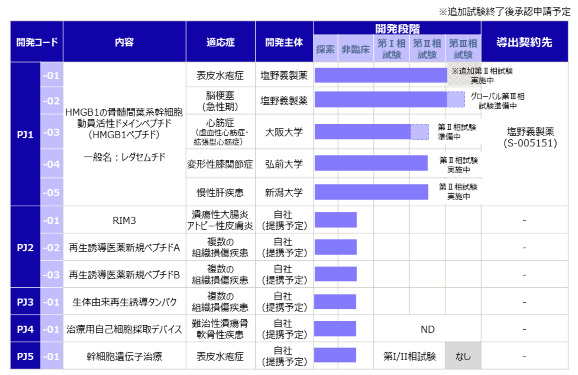This screenshot has width=578, height=375.
Task: Select the gray なし cell in PJ5
Action: 463,356
